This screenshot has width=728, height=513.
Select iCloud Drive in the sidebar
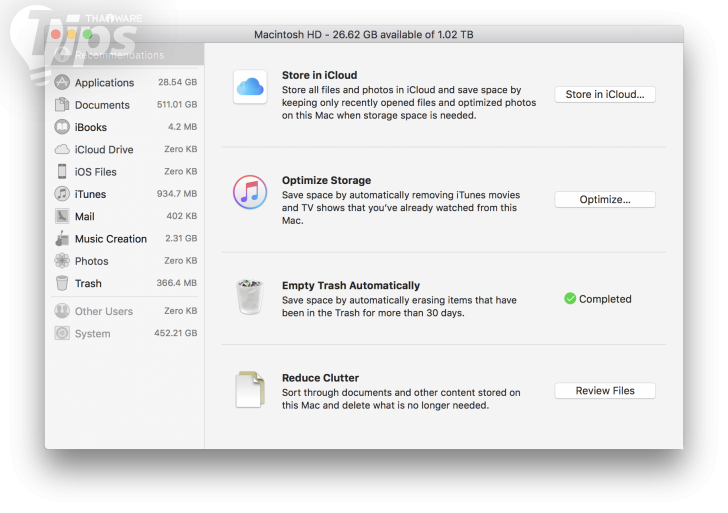[x=125, y=149]
